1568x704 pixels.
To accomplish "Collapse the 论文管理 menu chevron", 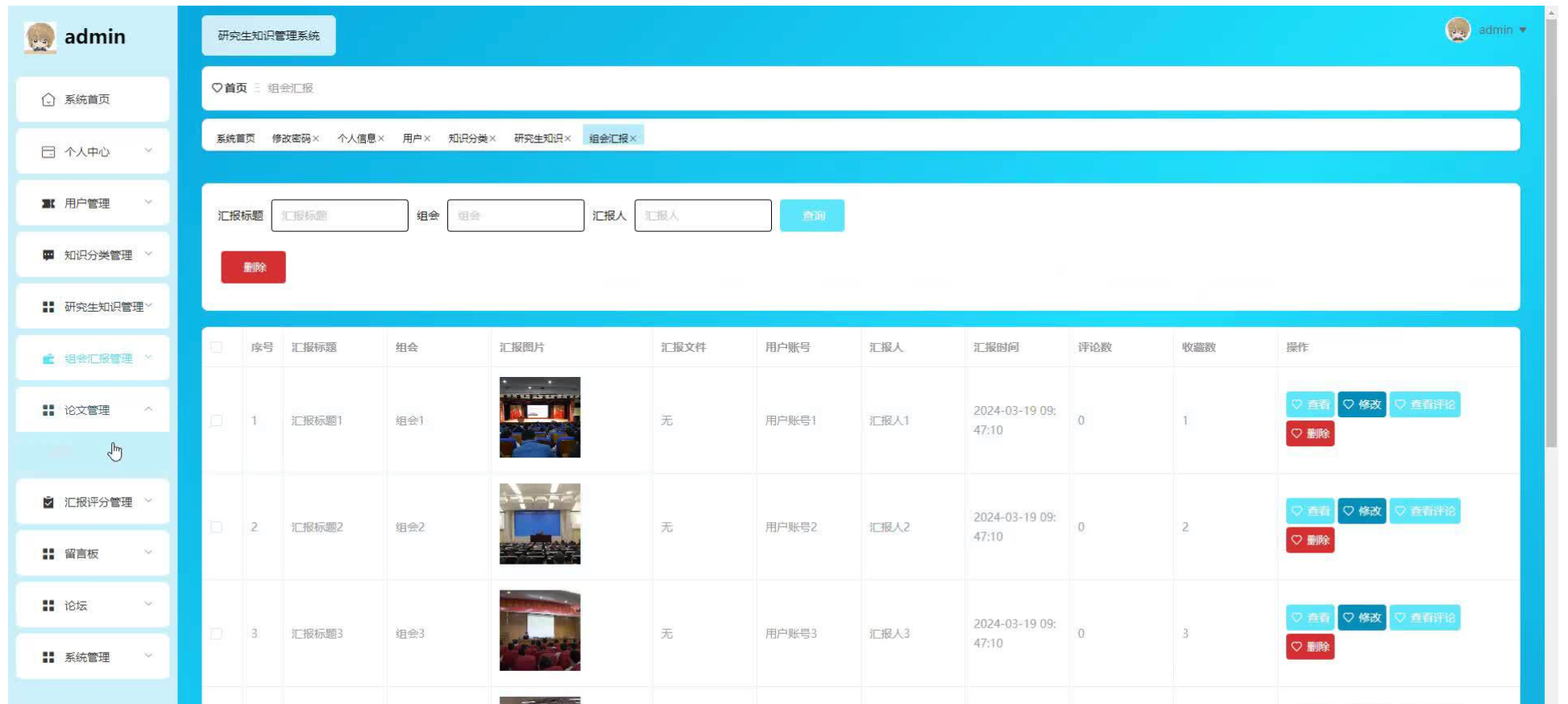I will point(148,409).
